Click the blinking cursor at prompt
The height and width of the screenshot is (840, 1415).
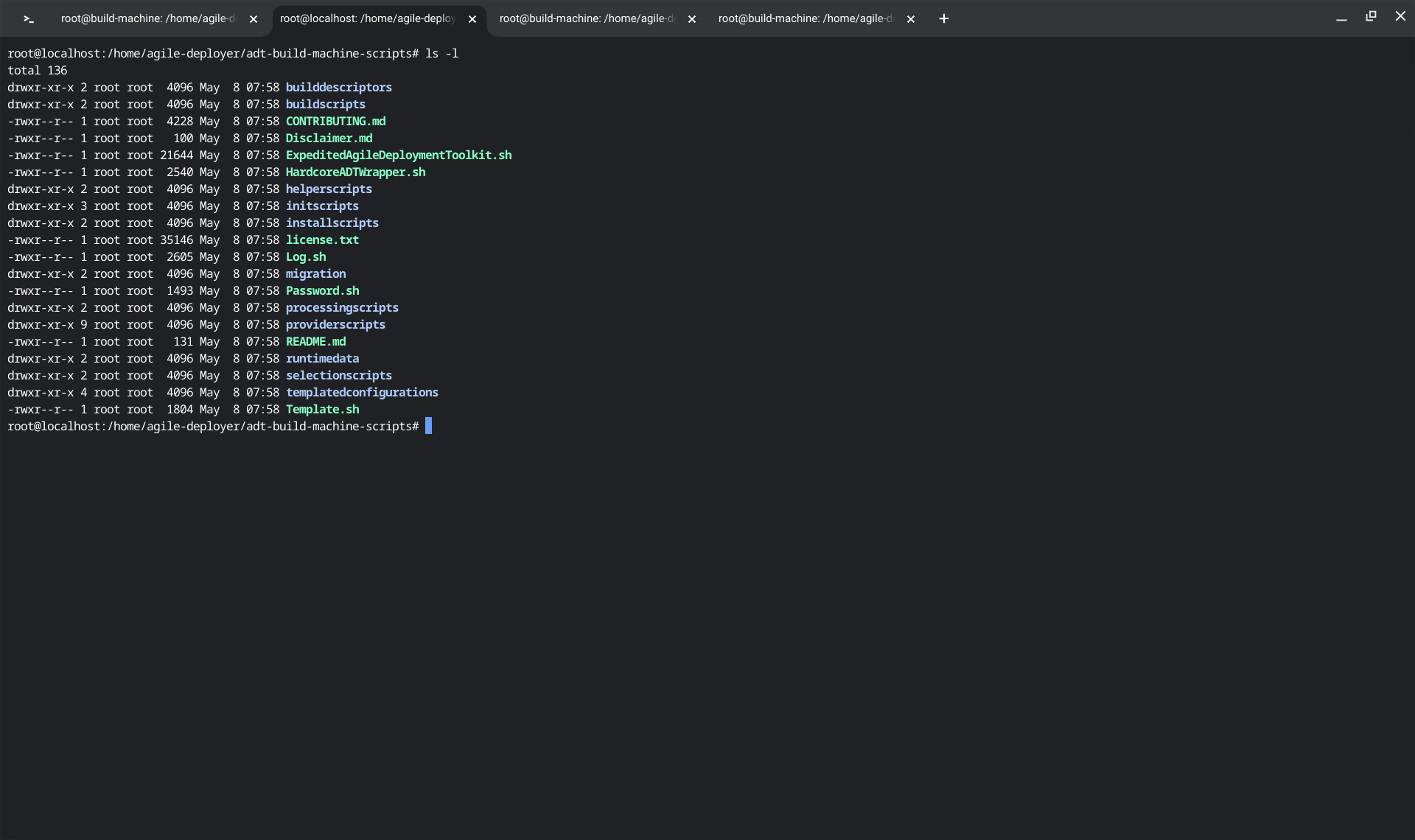(x=428, y=427)
